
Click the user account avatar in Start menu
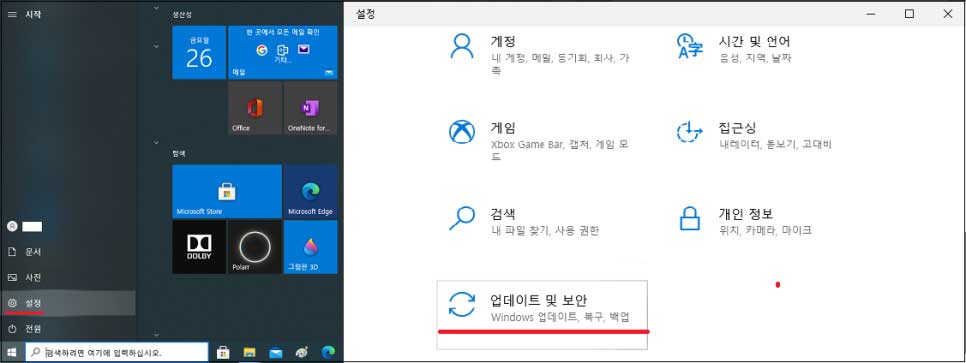pyautogui.click(x=12, y=226)
